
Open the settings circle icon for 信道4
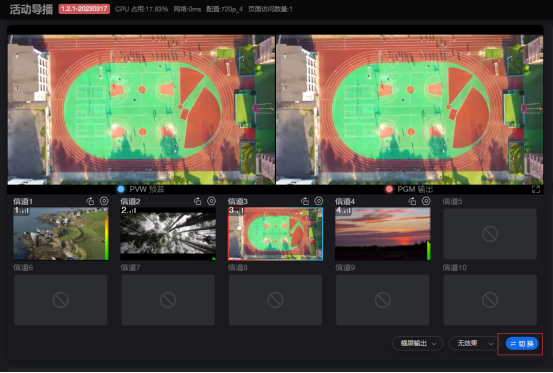(x=426, y=201)
